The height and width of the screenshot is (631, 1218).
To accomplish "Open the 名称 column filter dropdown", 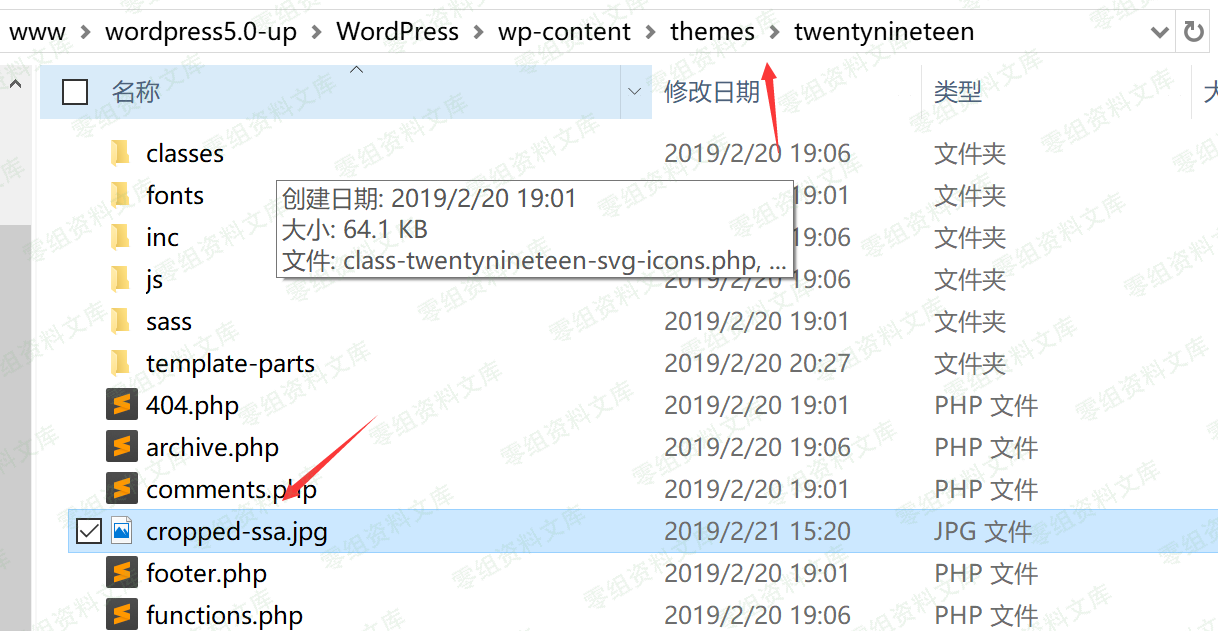I will click(634, 92).
